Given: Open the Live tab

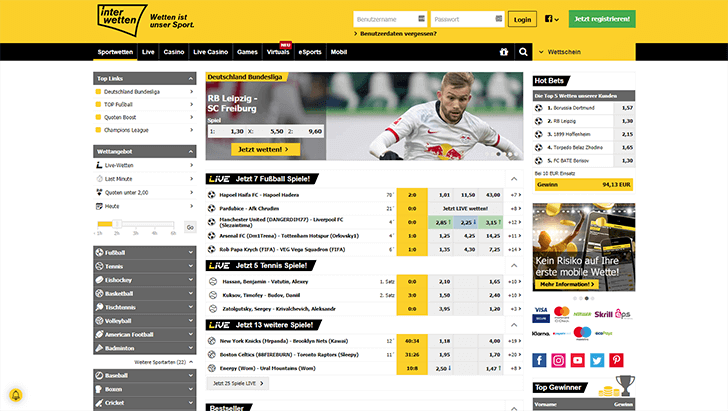Looking at the screenshot, I should click(x=148, y=52).
